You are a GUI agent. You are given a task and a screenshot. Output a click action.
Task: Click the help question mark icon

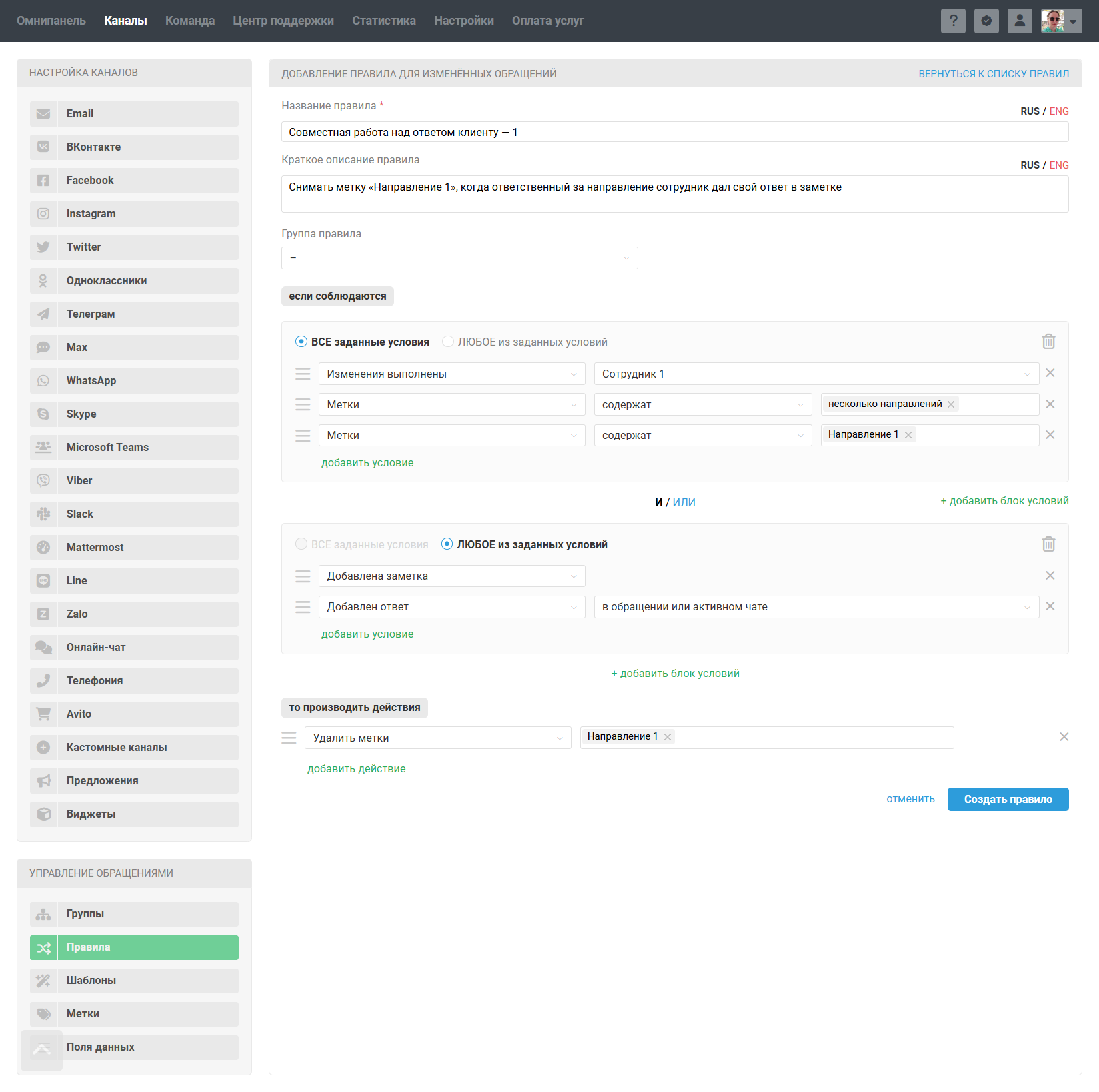click(x=953, y=21)
